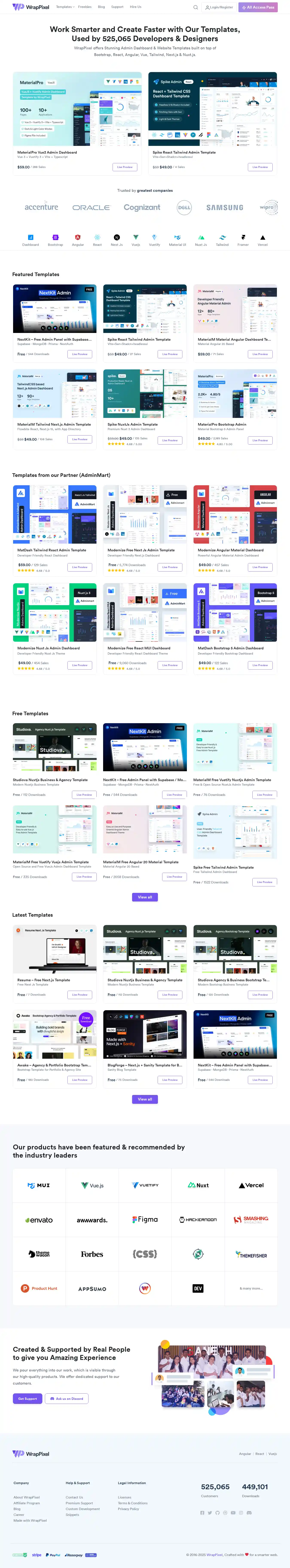Select the Bootstrap icon in technology row
Viewport: 290px width, 1568px height.
coord(55,237)
